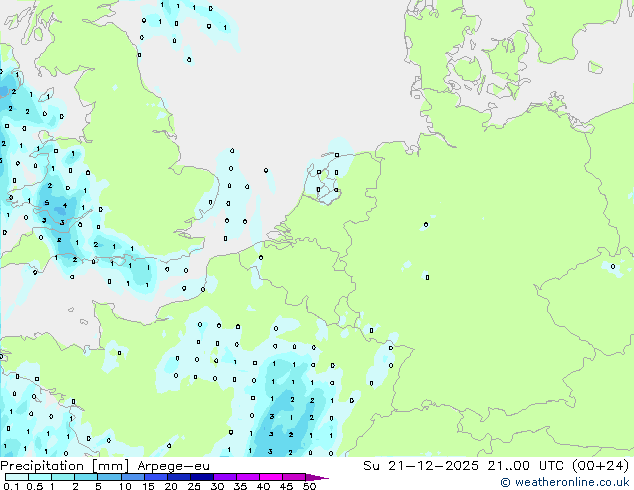The width and height of the screenshot is (634, 490).
Task: Select the Precipitation [mm] Arpege-eu title
Action: [105, 466]
